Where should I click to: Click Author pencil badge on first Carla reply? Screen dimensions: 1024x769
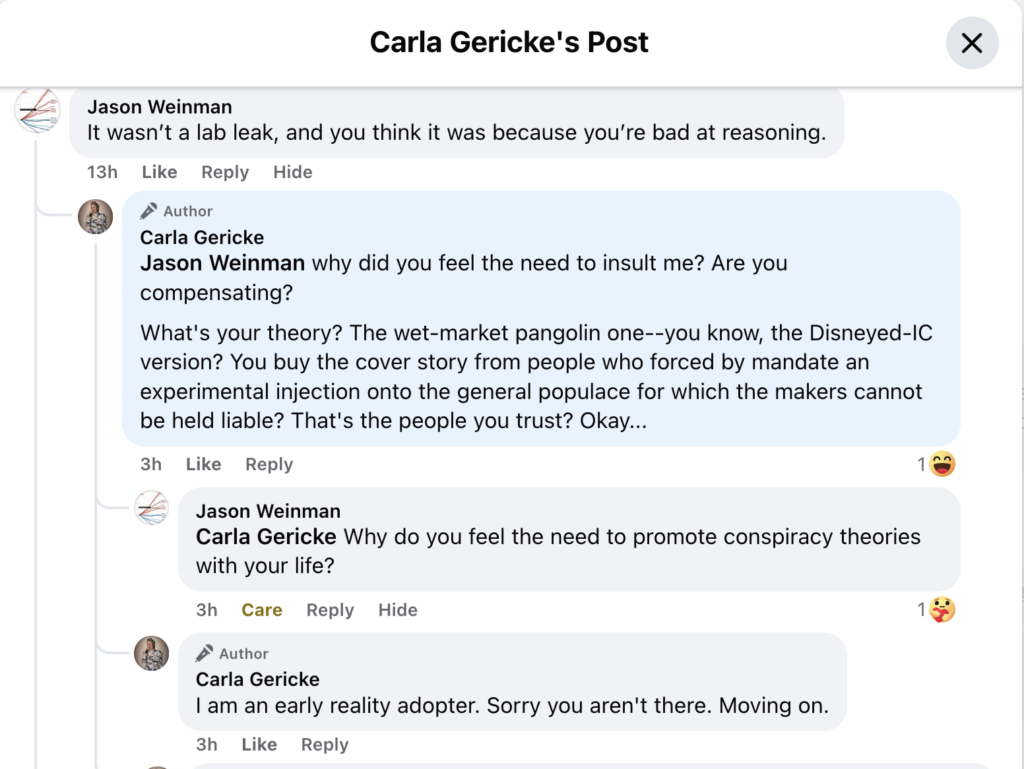149,211
